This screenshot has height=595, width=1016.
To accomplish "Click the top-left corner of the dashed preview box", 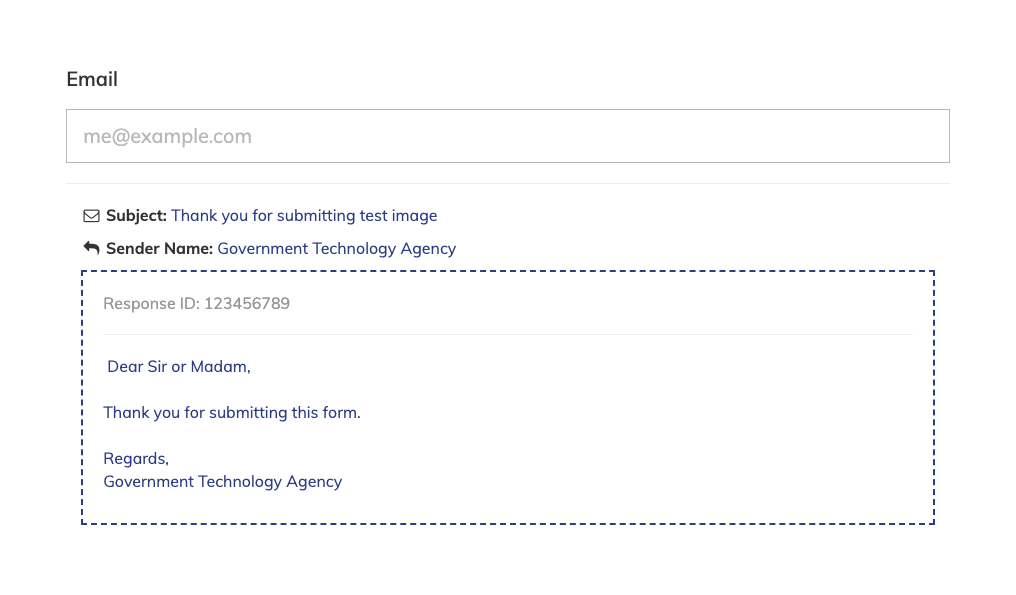I will pos(84,270).
